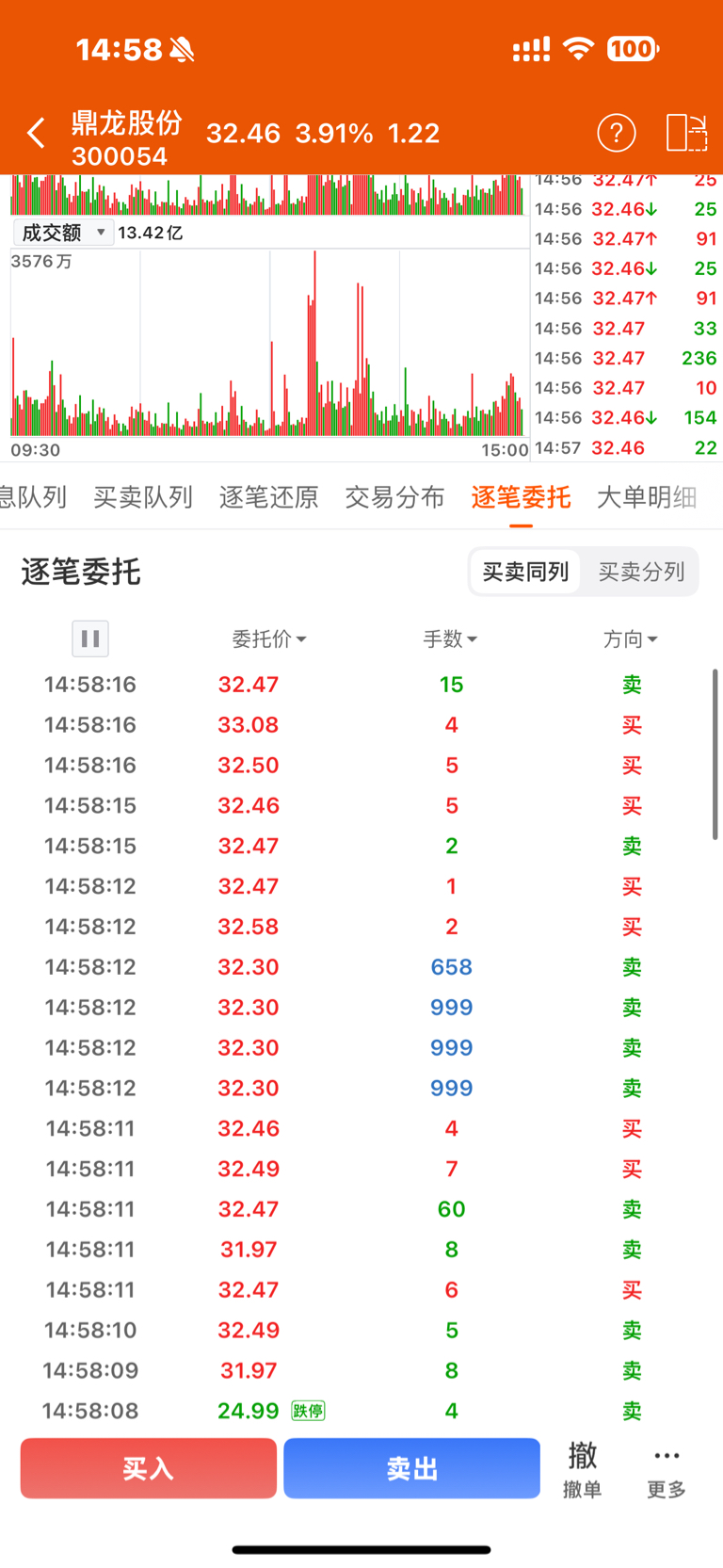Tap the 13.42亿 turnover value
Viewport: 723px width, 1568px height.
click(x=151, y=233)
